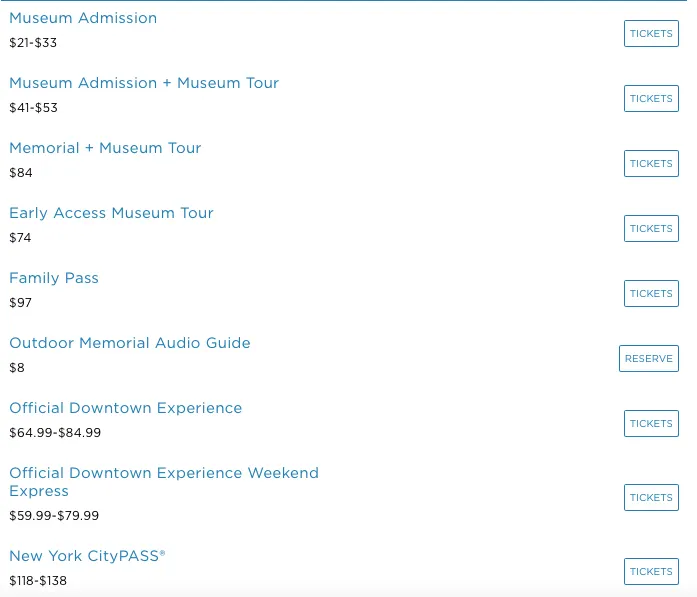Open Outdoor Memorial Audio Guide link

click(x=130, y=343)
